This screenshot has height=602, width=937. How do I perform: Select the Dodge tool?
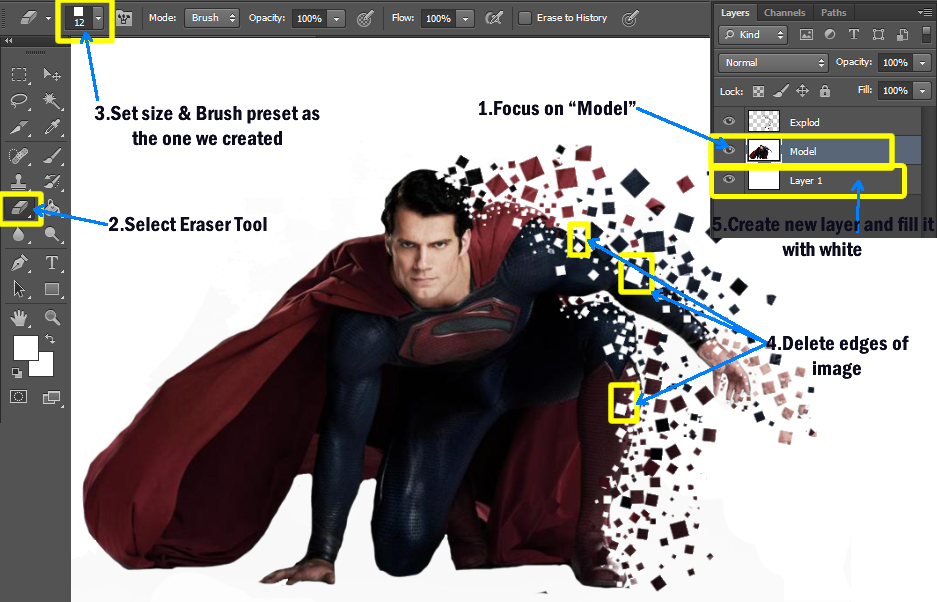click(52, 234)
